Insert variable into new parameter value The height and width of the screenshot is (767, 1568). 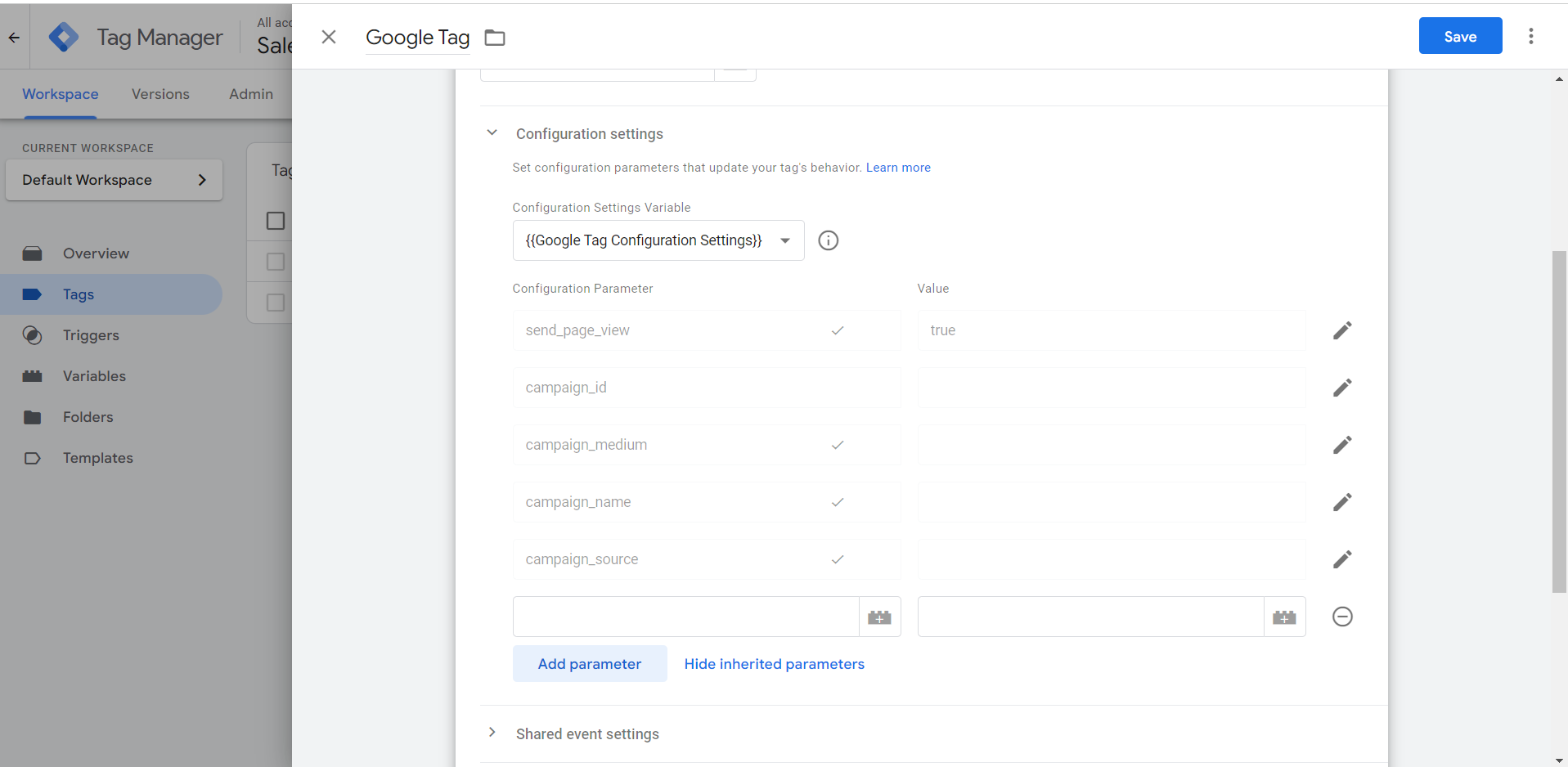pyautogui.click(x=1285, y=617)
